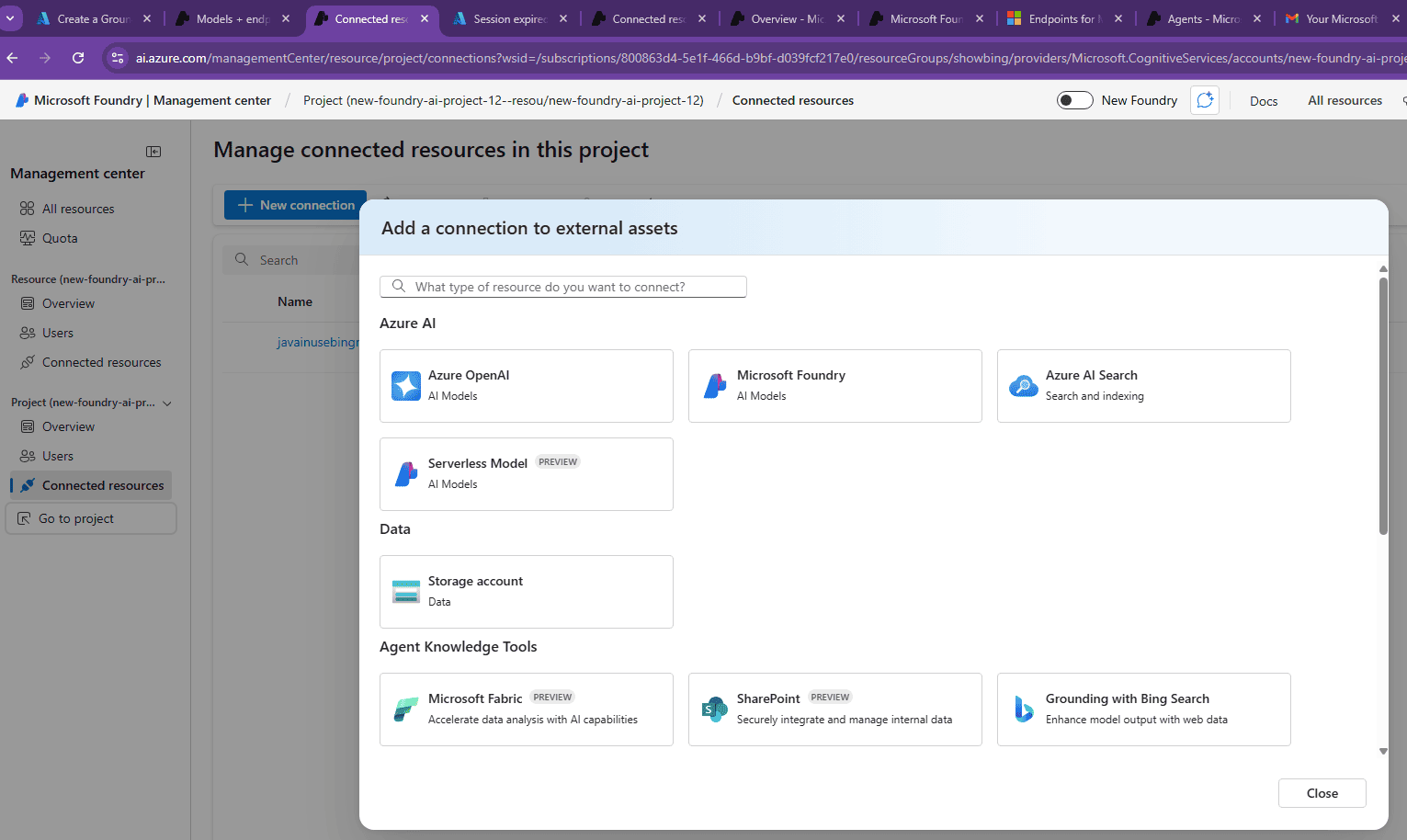Screen dimensions: 1407x840
Task: Click the dialog's vertical scrollbar thumb
Action: pos(1383,404)
